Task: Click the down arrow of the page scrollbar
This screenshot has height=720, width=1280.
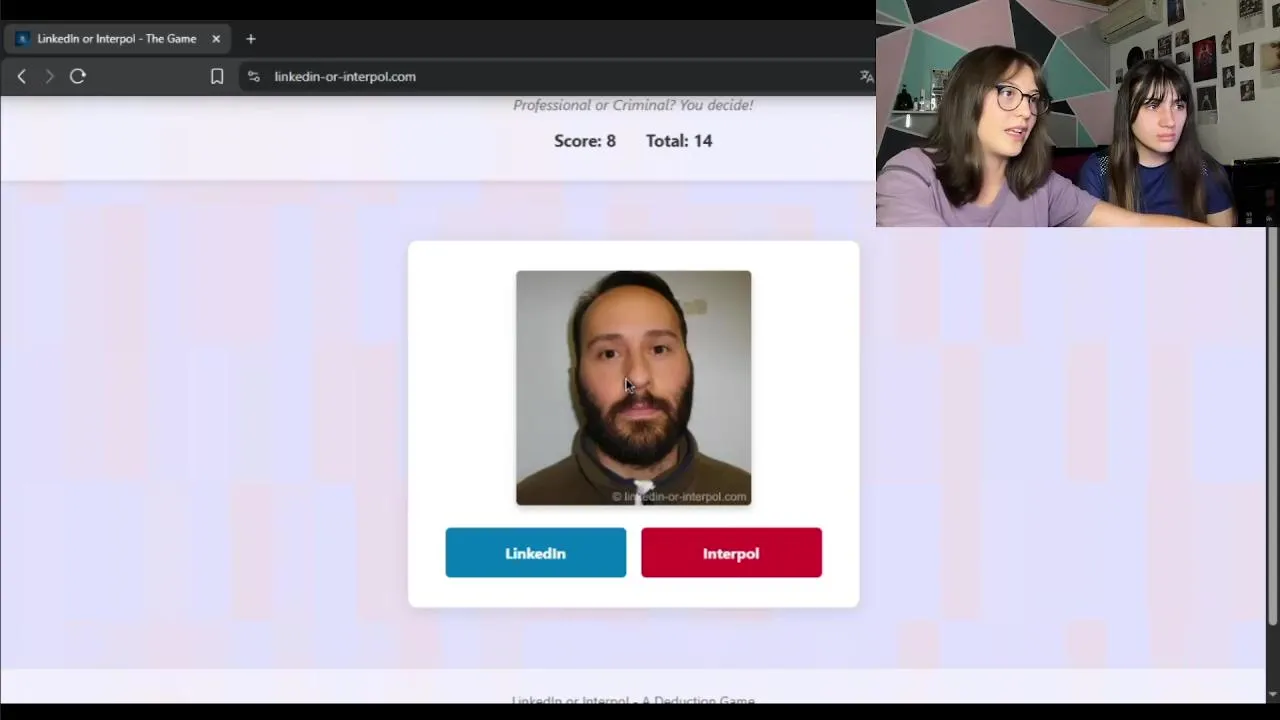Action: [x=1272, y=694]
